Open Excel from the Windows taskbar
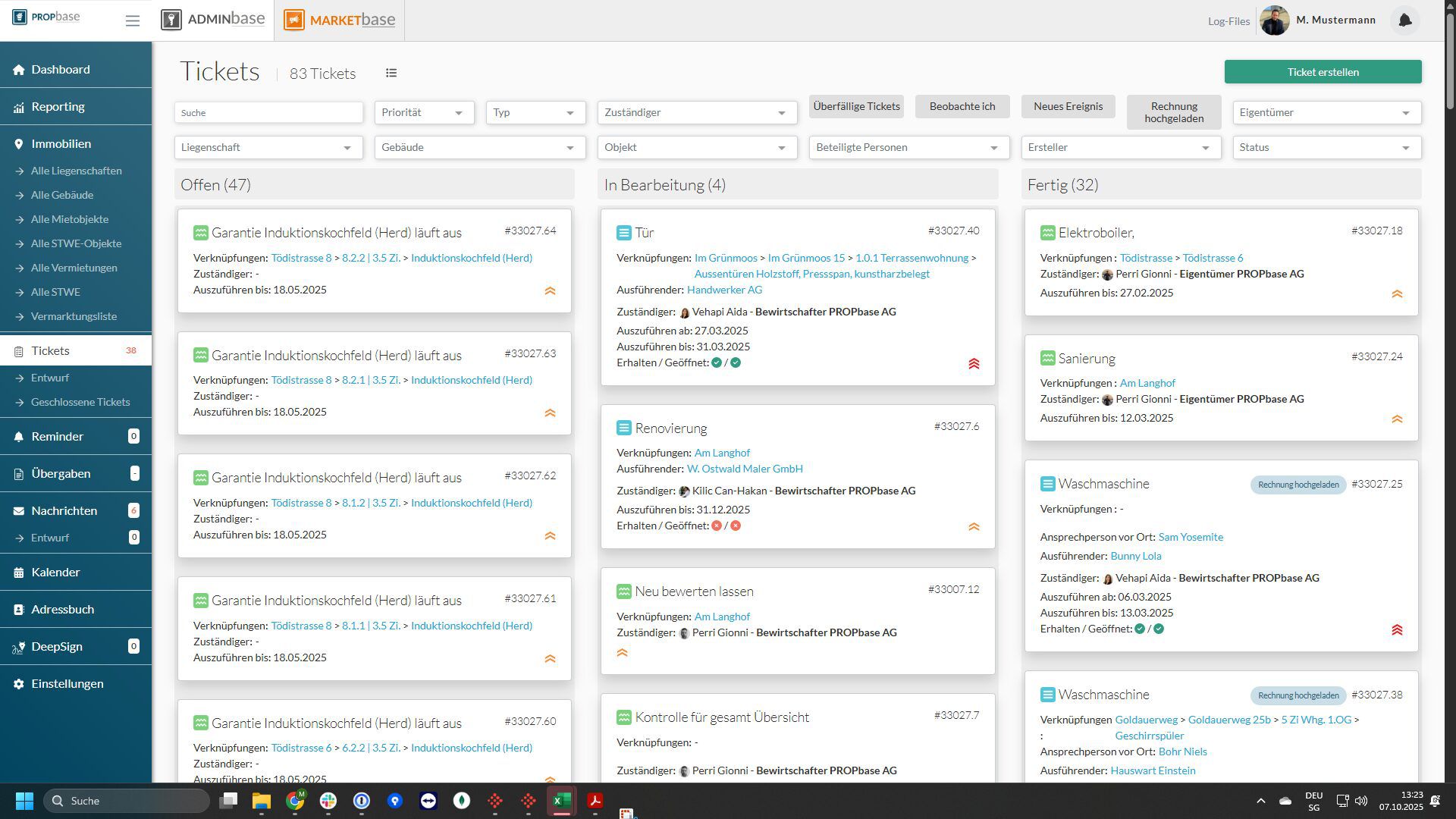This screenshot has height=819, width=1456. pos(561,801)
